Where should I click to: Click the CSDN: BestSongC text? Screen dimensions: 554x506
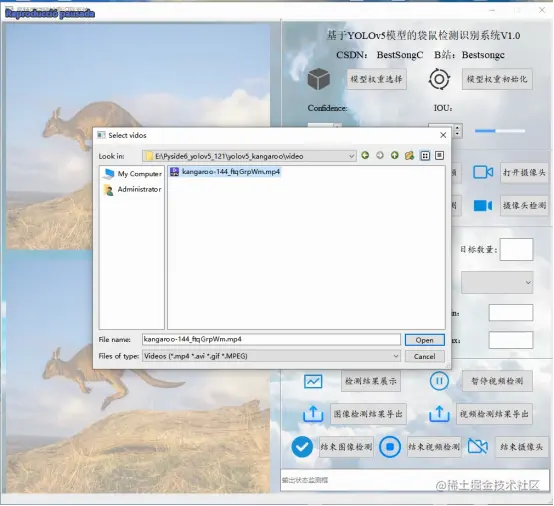379,55
